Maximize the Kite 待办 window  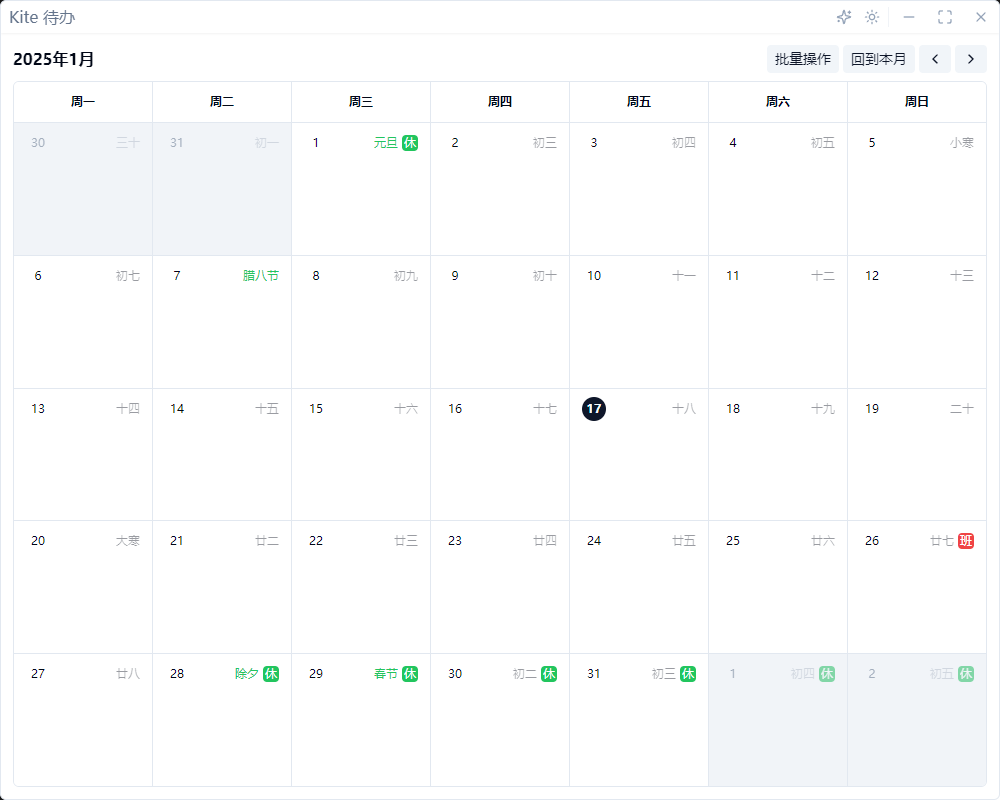[x=945, y=17]
